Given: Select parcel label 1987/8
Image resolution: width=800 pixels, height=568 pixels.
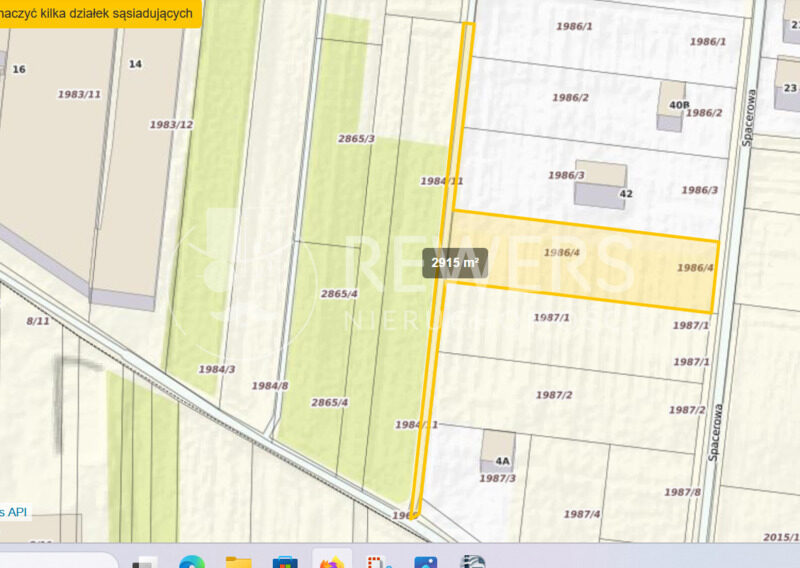Looking at the screenshot, I should click(x=683, y=492).
